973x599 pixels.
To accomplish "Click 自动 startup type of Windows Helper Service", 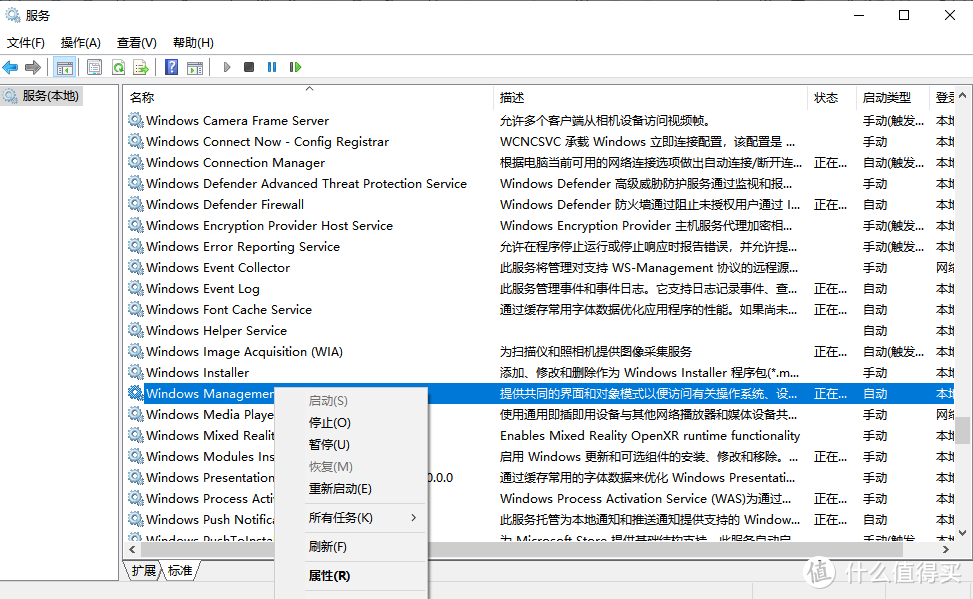I will tap(875, 331).
